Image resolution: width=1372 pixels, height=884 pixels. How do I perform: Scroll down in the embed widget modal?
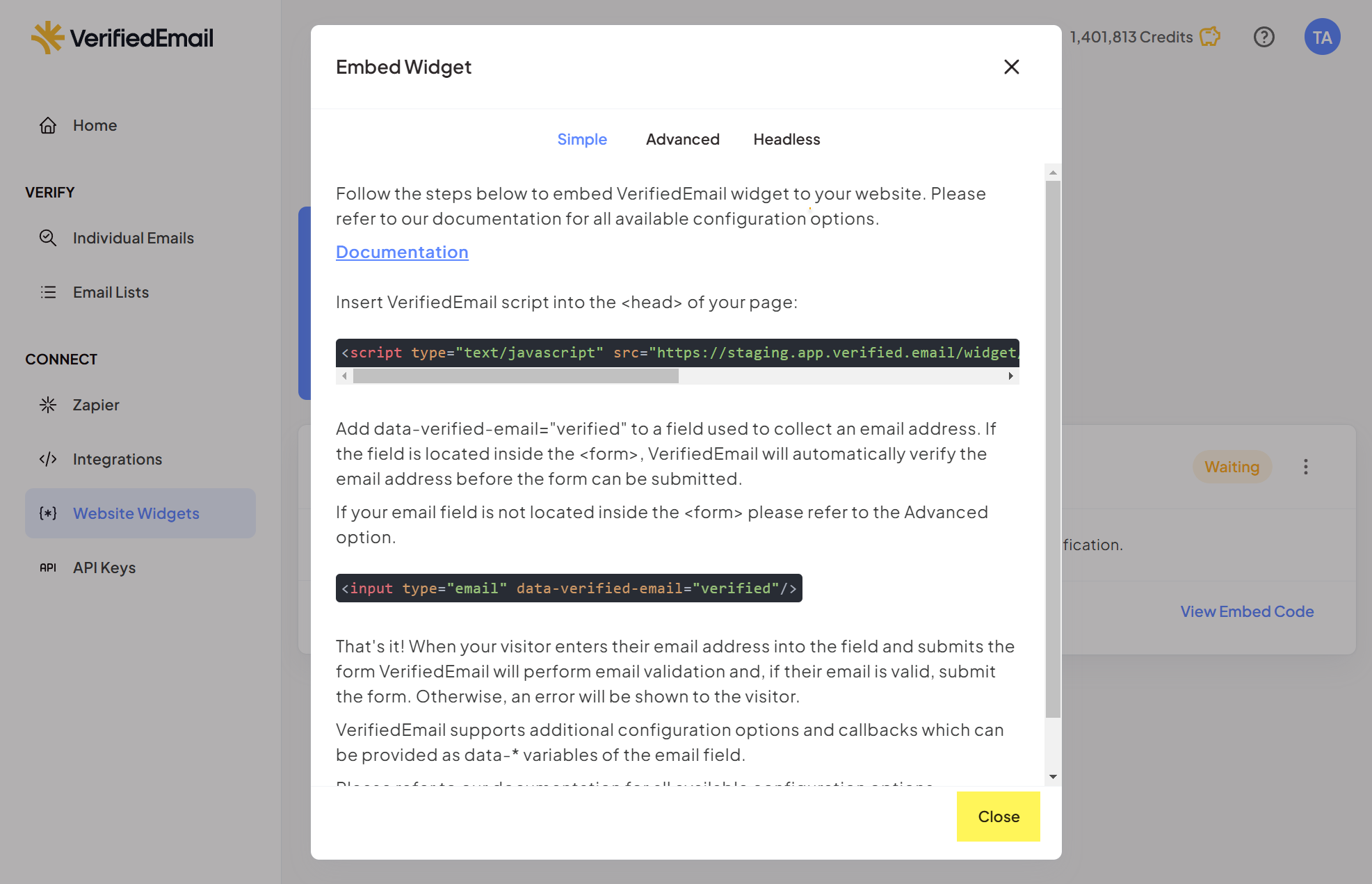1051,776
